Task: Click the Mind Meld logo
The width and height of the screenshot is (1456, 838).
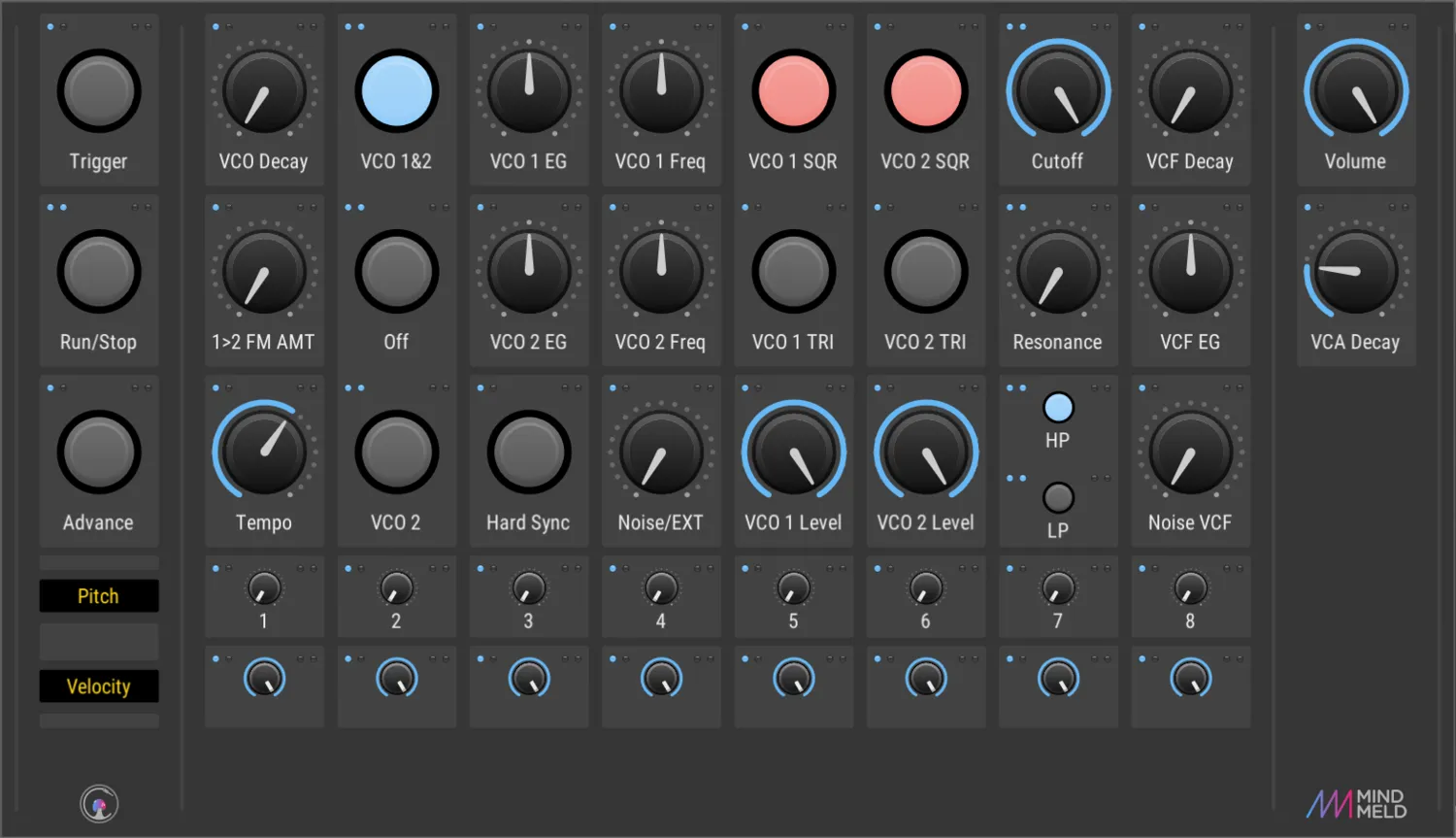Action: coord(1356,804)
